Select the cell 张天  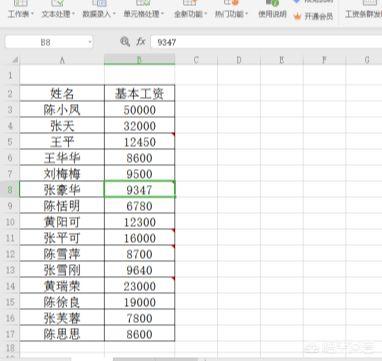(x=62, y=125)
